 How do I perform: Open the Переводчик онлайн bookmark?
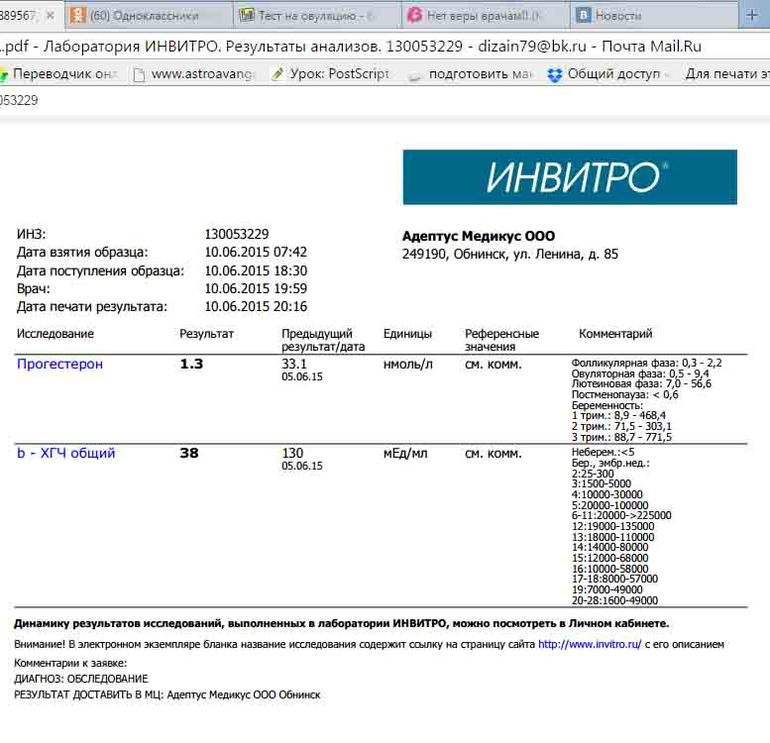(x=59, y=74)
